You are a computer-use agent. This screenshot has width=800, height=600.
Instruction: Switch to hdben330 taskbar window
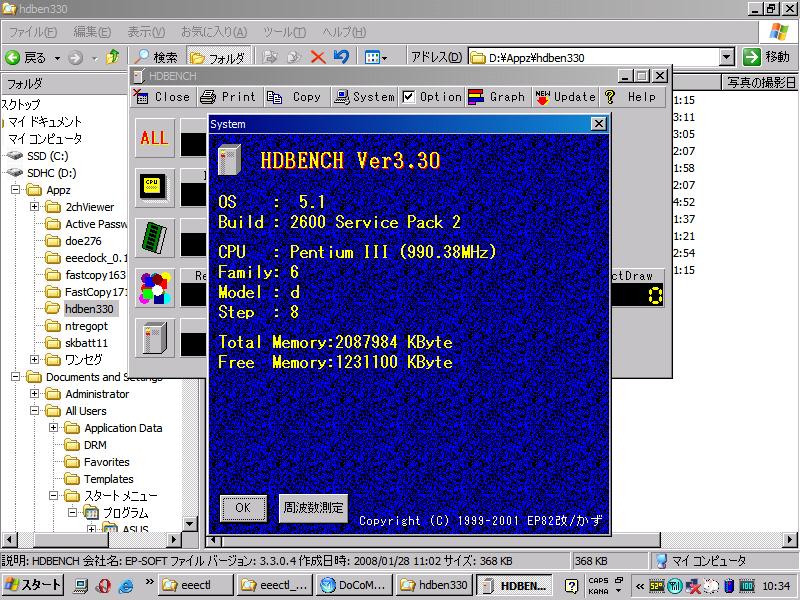coord(433,585)
